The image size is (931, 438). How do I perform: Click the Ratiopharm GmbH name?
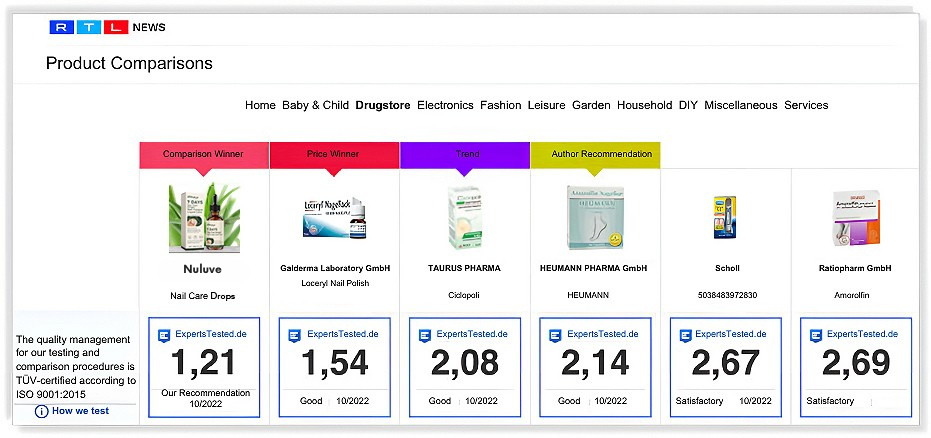(855, 268)
